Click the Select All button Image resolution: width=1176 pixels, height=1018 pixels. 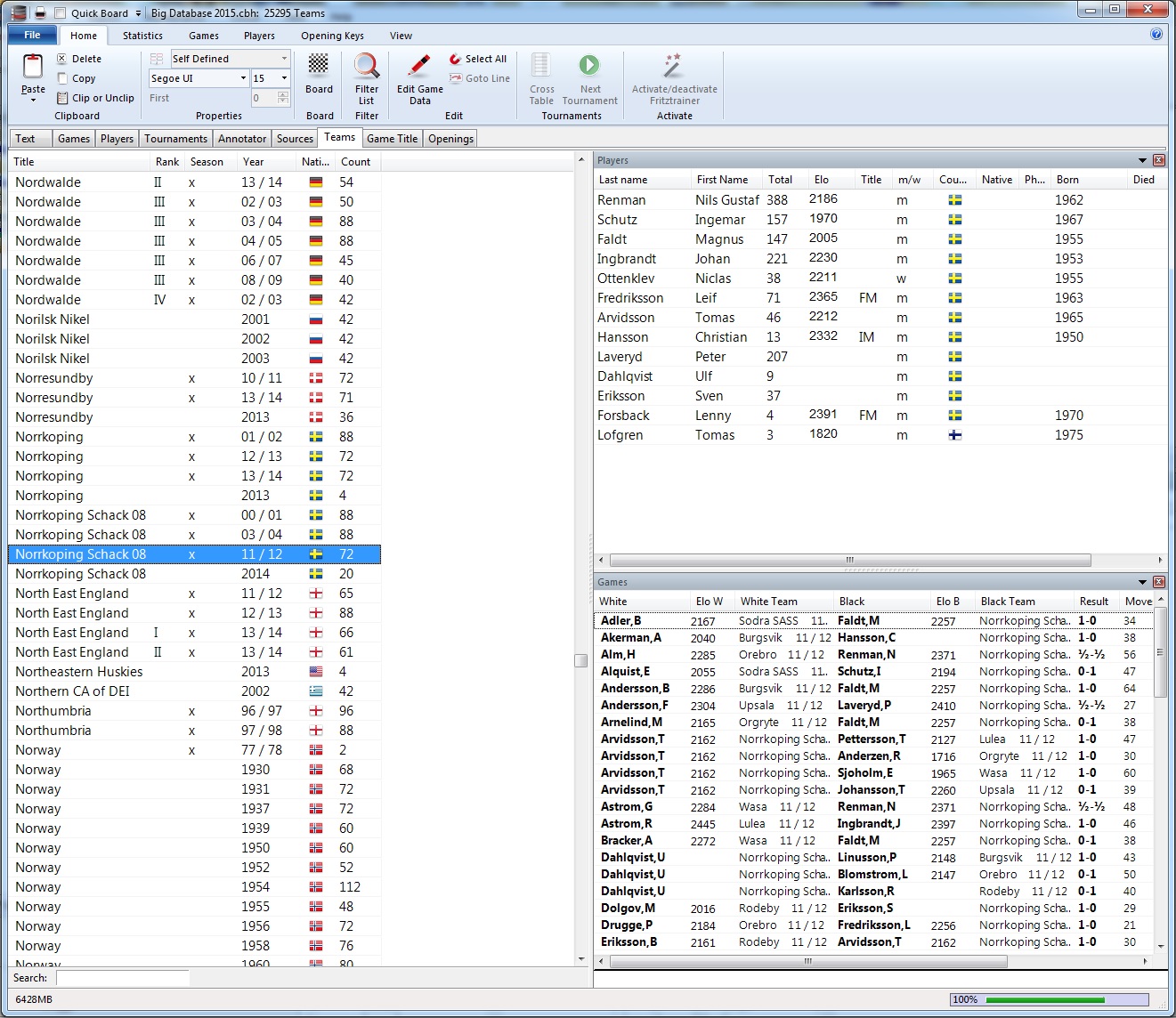(x=477, y=58)
